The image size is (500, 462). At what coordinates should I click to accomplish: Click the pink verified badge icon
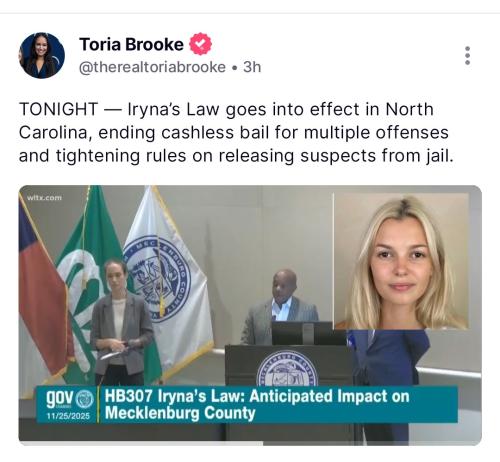coord(200,44)
